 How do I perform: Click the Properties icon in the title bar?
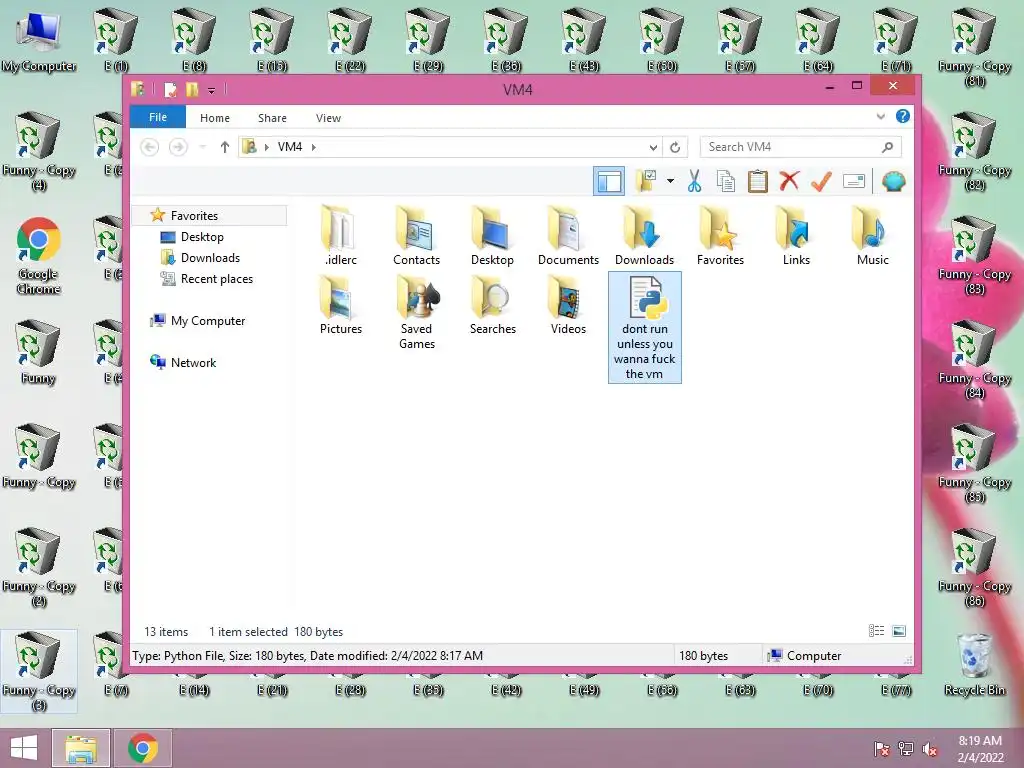(170, 89)
